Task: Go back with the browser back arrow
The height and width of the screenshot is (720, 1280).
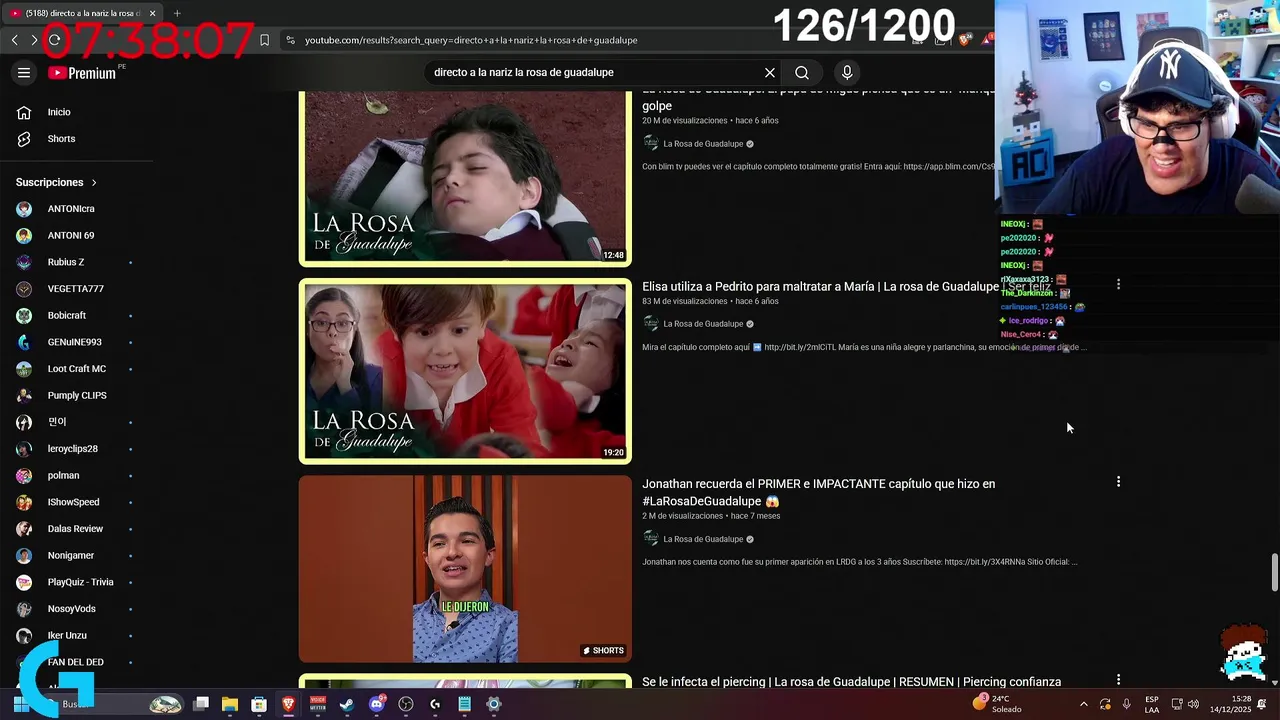Action: pos(14,40)
